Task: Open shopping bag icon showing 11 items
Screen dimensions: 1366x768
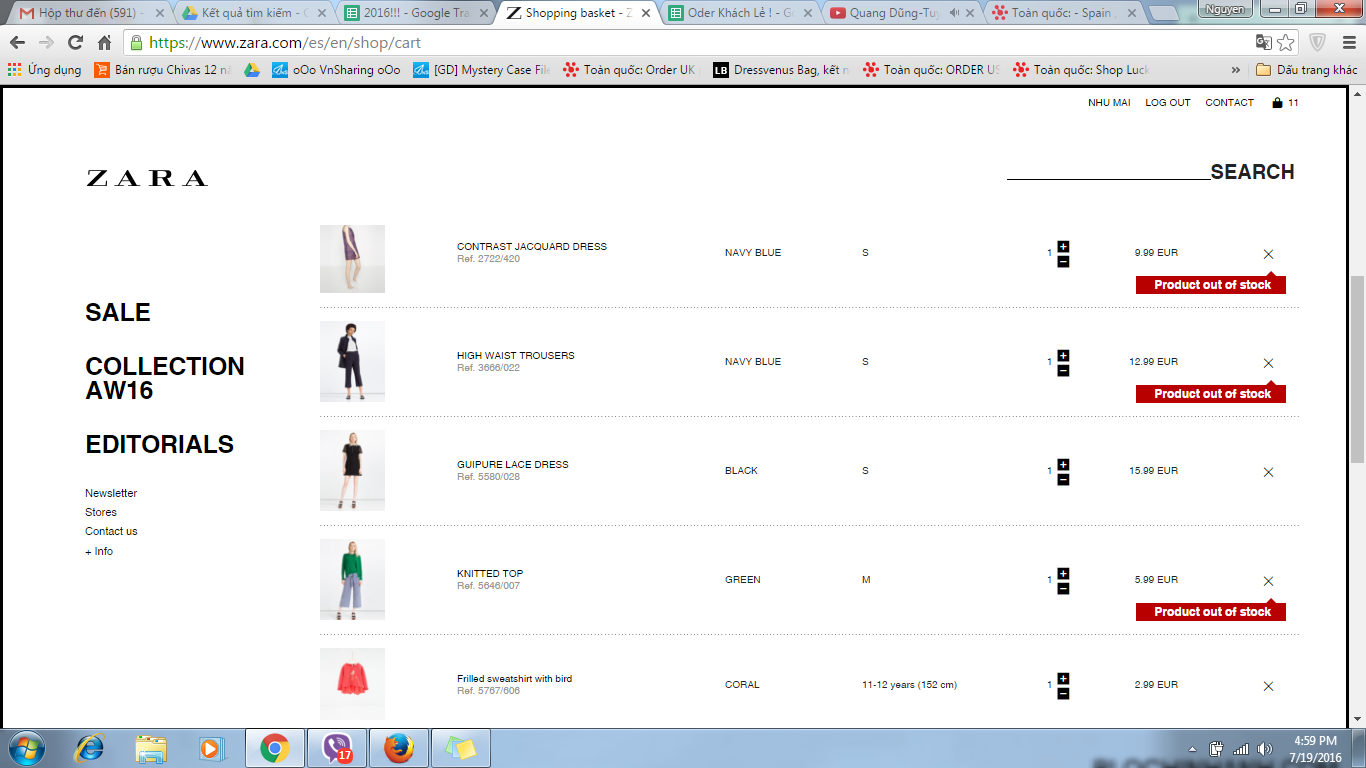Action: [1277, 103]
